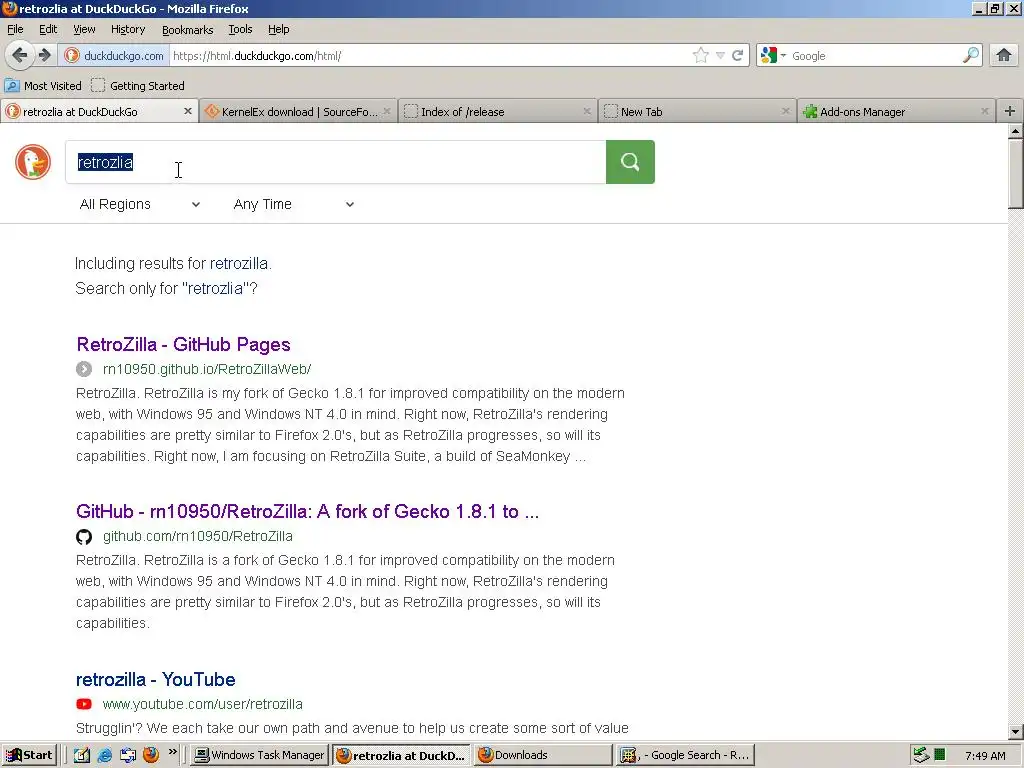
Task: Bookmark this page with the star icon
Action: (701, 56)
